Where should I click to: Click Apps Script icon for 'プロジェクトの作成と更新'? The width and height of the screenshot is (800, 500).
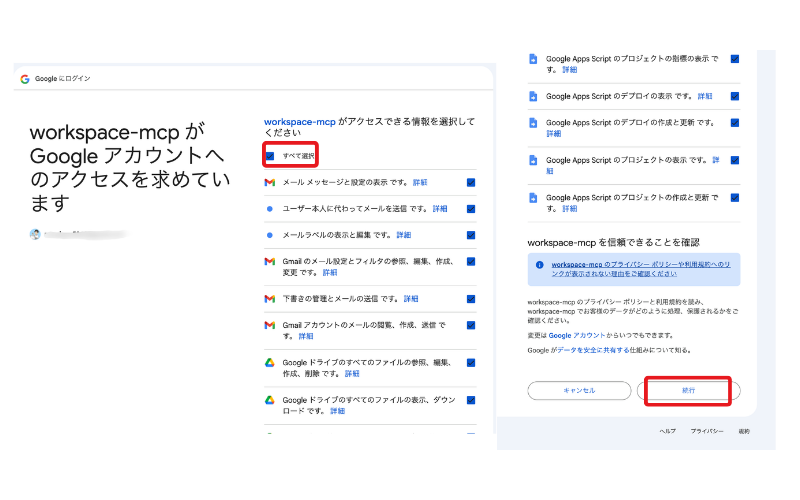(x=533, y=198)
